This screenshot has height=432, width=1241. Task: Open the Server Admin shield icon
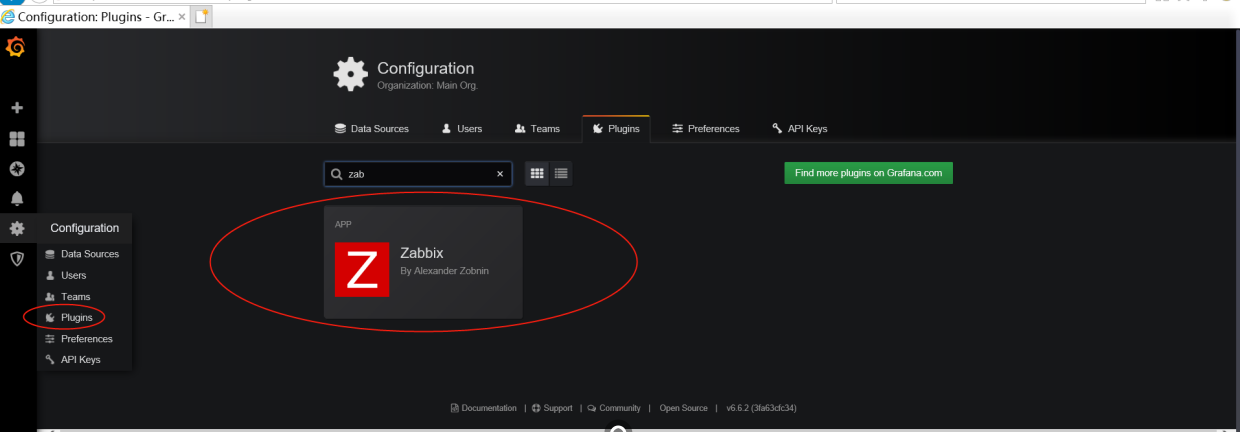17,258
